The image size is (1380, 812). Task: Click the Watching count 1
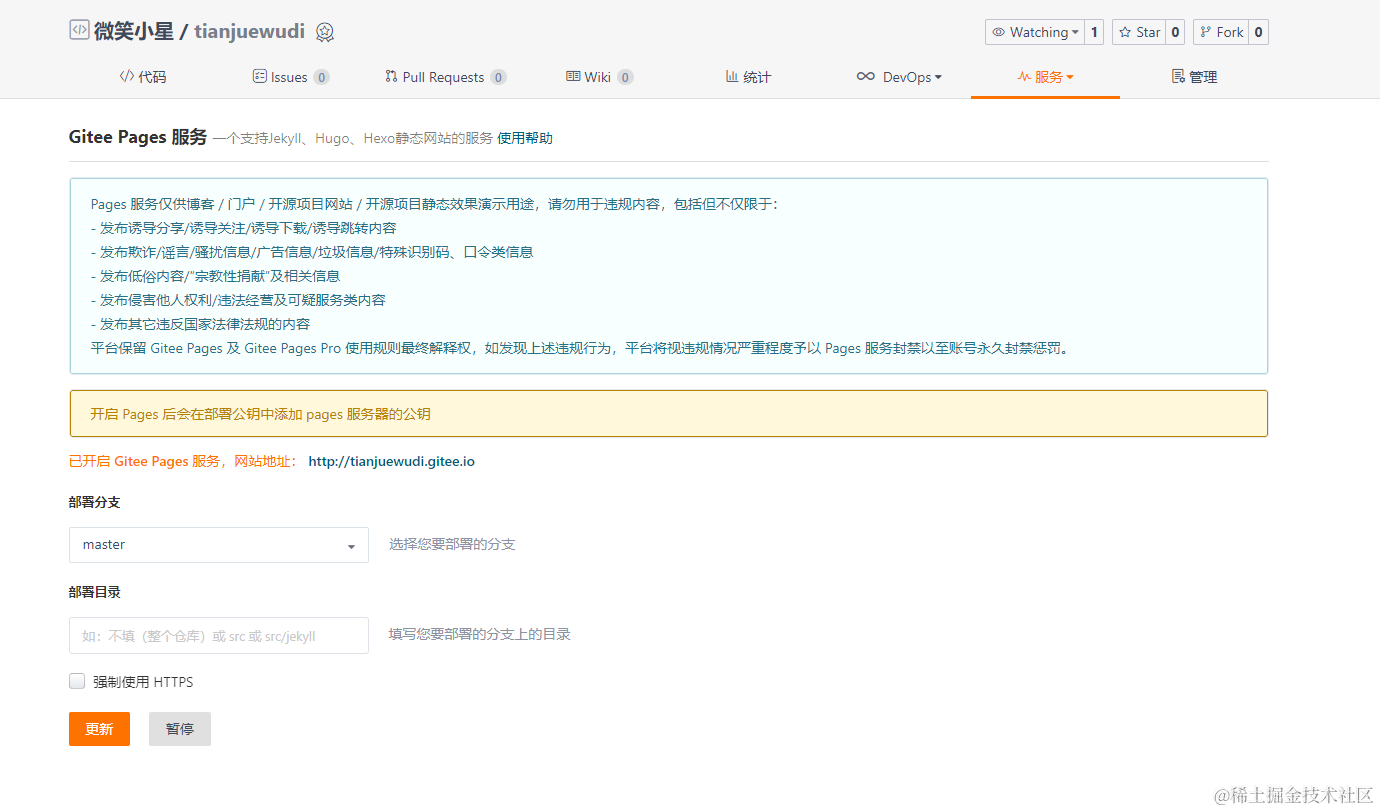coord(1094,32)
